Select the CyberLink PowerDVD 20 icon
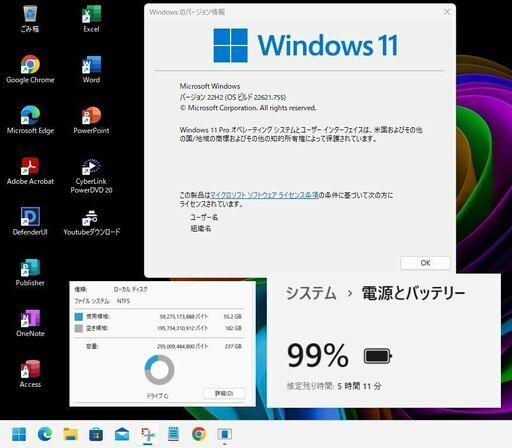Image resolution: width=512 pixels, height=448 pixels. [x=91, y=176]
